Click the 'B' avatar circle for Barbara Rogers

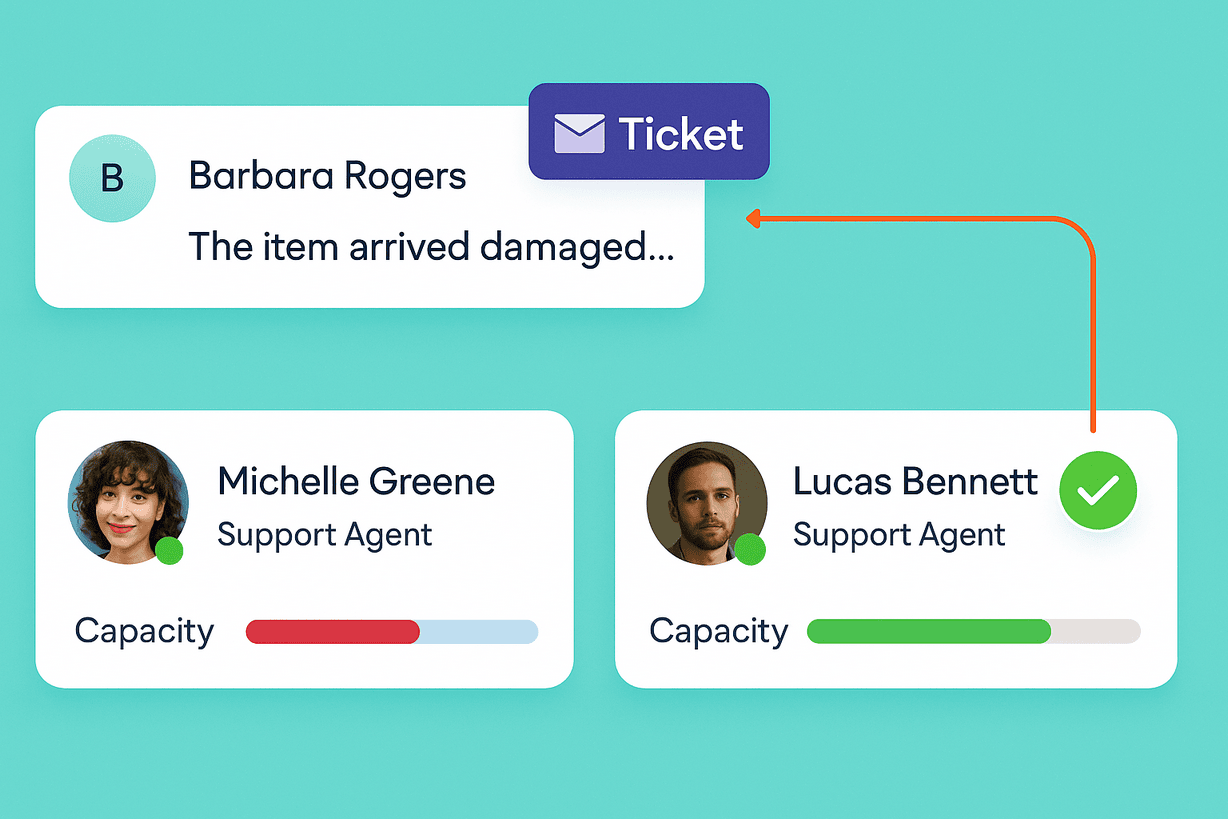[x=112, y=178]
